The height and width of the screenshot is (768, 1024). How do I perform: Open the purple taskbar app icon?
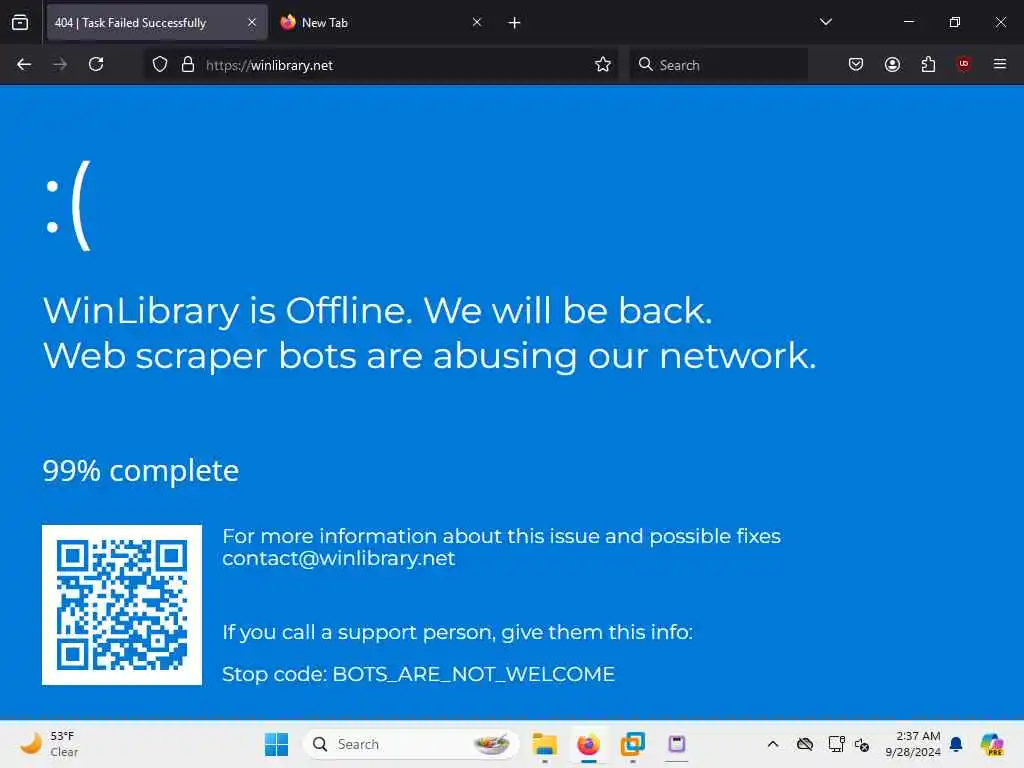pos(677,744)
